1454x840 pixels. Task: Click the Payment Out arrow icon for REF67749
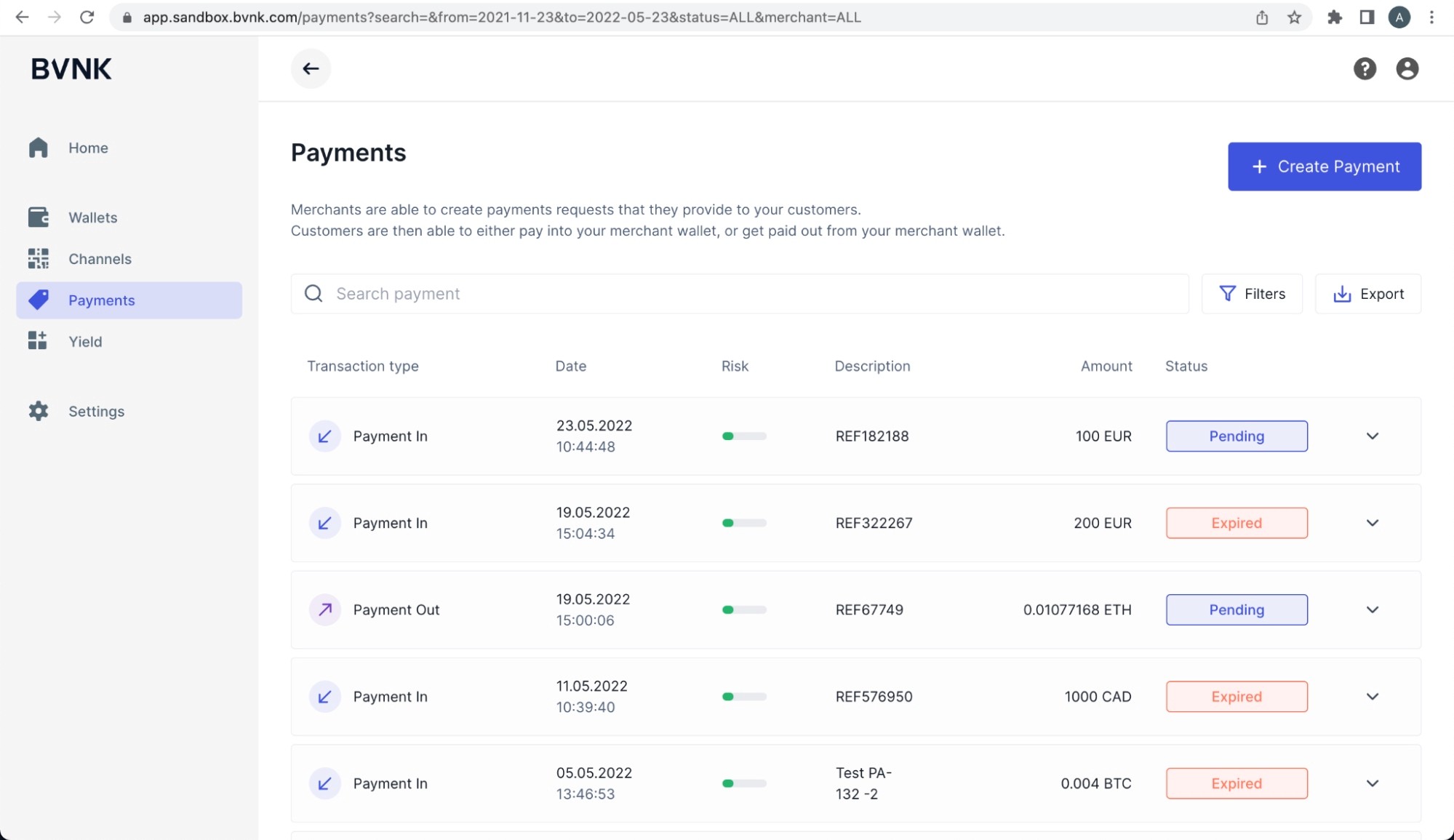click(324, 609)
